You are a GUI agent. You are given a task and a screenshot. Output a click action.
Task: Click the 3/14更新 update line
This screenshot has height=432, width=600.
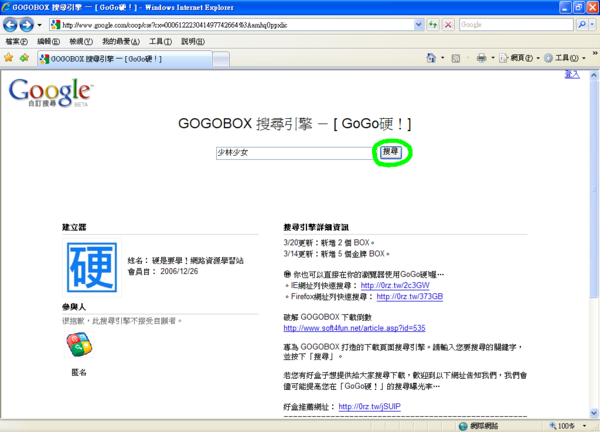[x=336, y=254]
